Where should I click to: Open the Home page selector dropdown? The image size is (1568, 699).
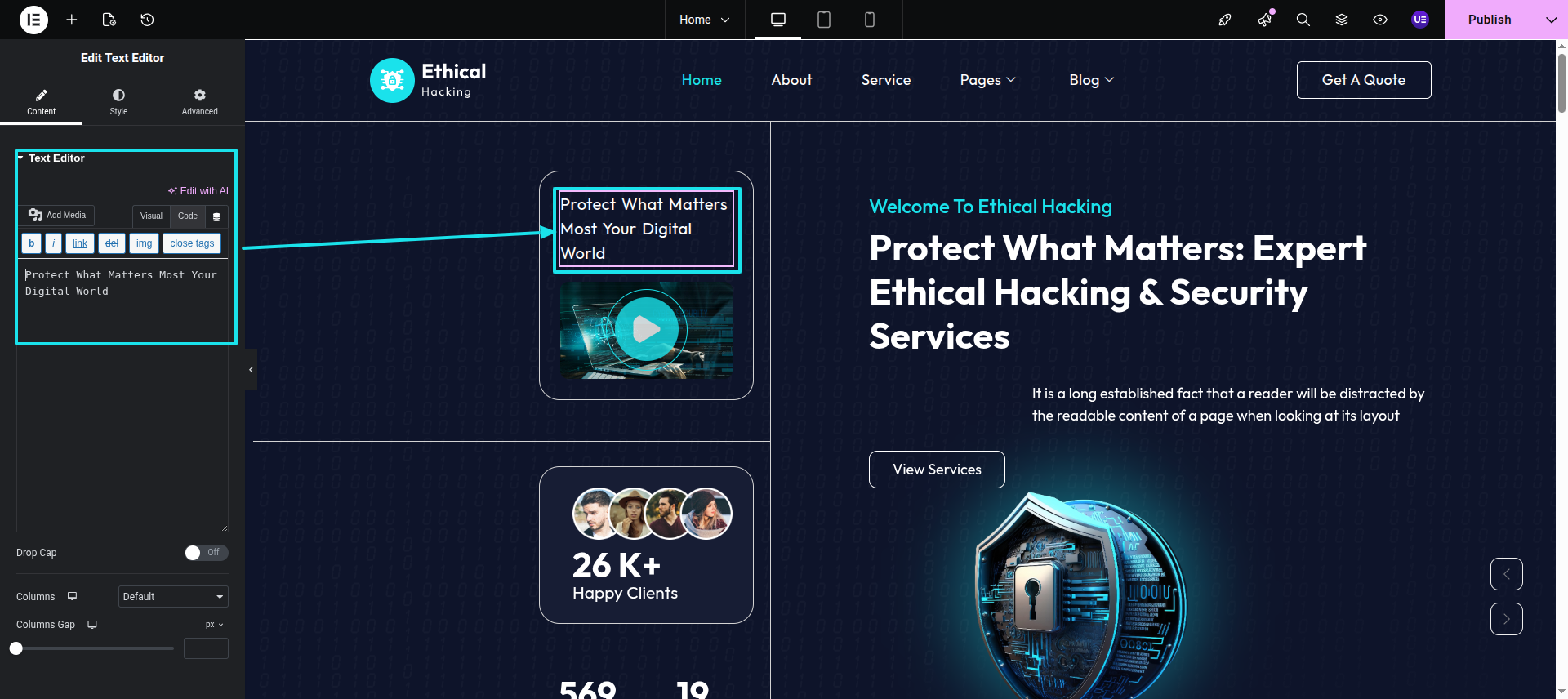pos(704,20)
